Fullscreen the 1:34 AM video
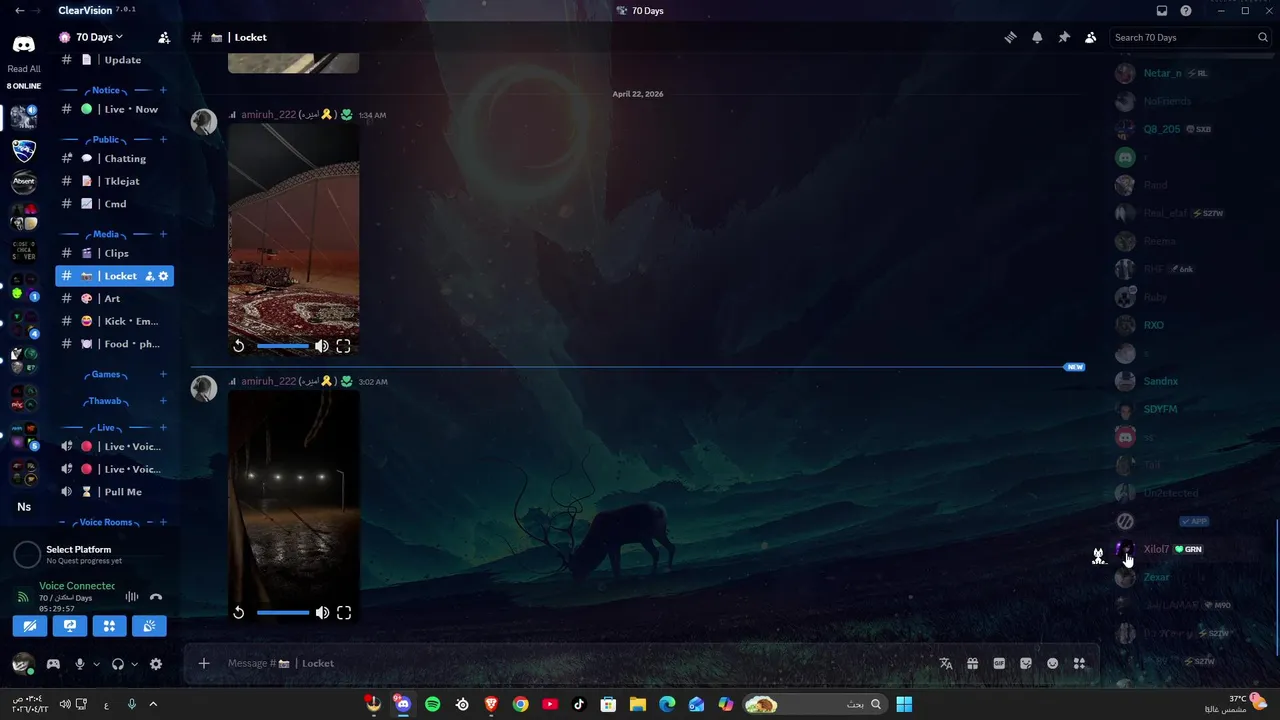The image size is (1280, 720). point(343,346)
